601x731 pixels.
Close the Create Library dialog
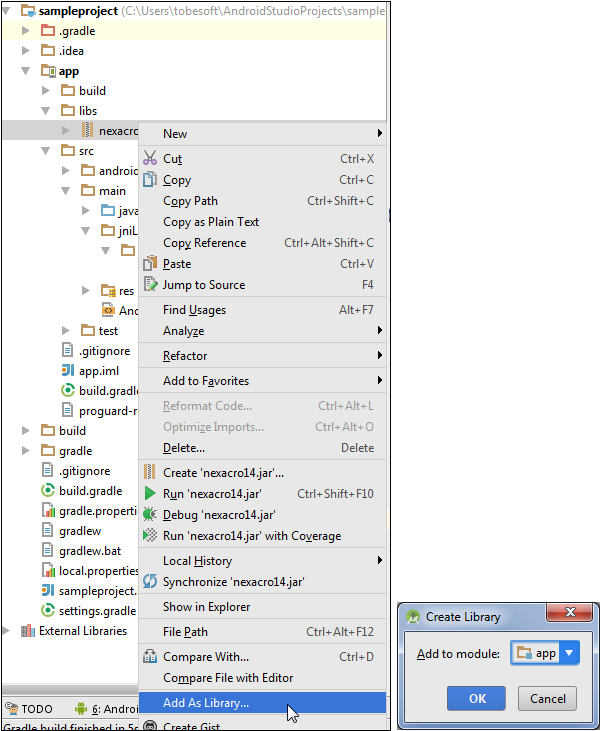[x=570, y=612]
